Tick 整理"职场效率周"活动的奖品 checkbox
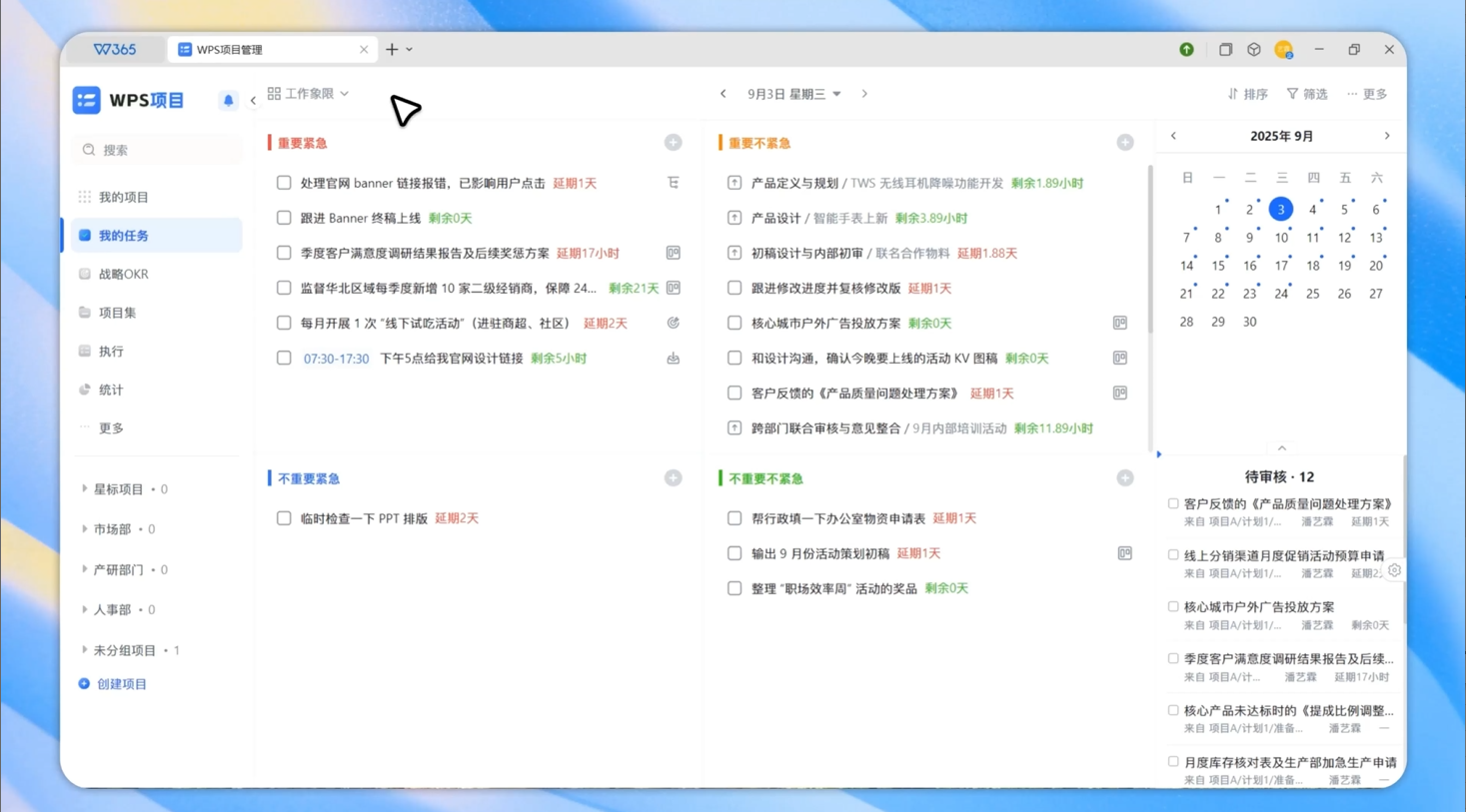Image resolution: width=1466 pixels, height=812 pixels. pos(734,588)
